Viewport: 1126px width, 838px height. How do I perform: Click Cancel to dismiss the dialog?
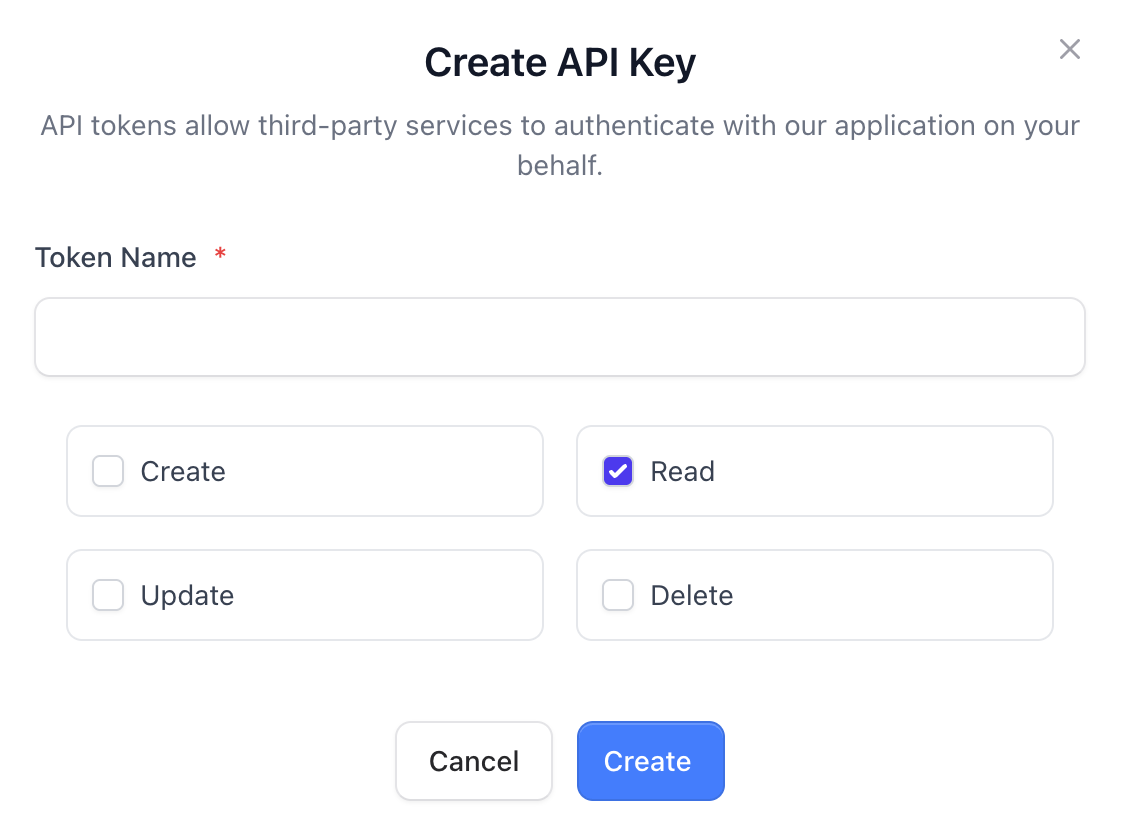(473, 761)
